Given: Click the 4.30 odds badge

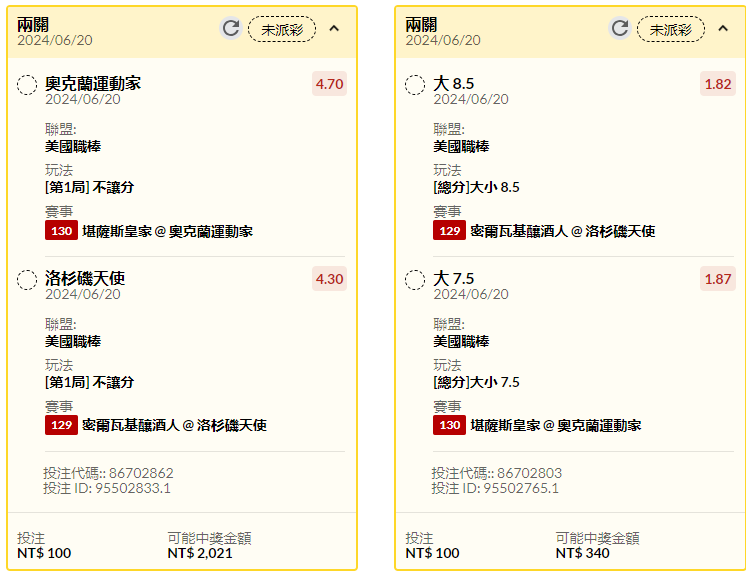Looking at the screenshot, I should click(329, 279).
